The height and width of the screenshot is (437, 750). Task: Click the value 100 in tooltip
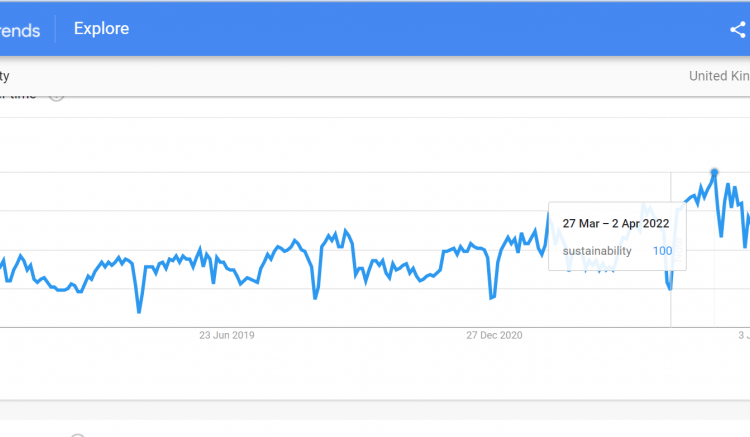click(x=662, y=251)
